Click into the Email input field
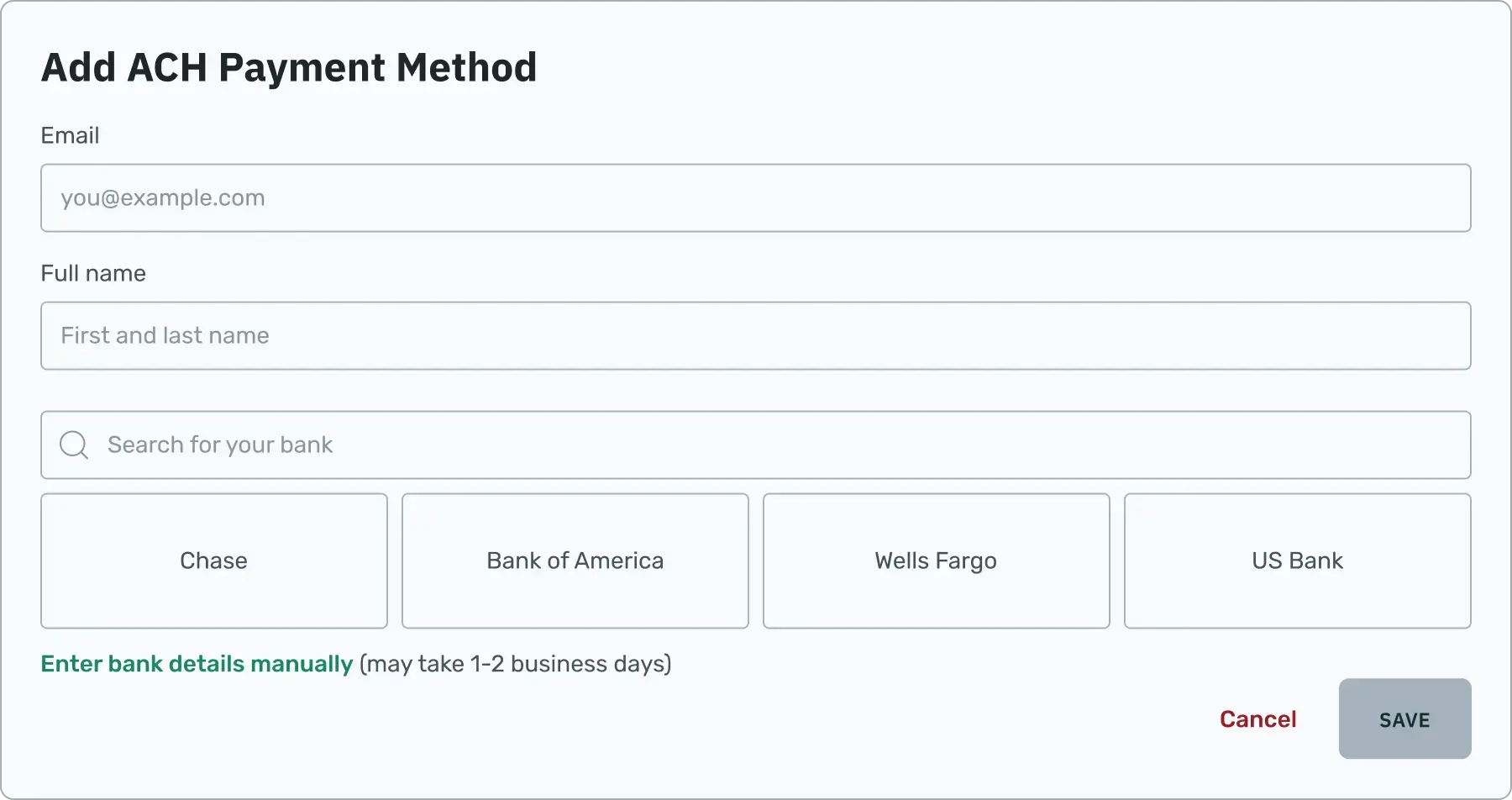Viewport: 1512px width, 800px height. pos(756,198)
